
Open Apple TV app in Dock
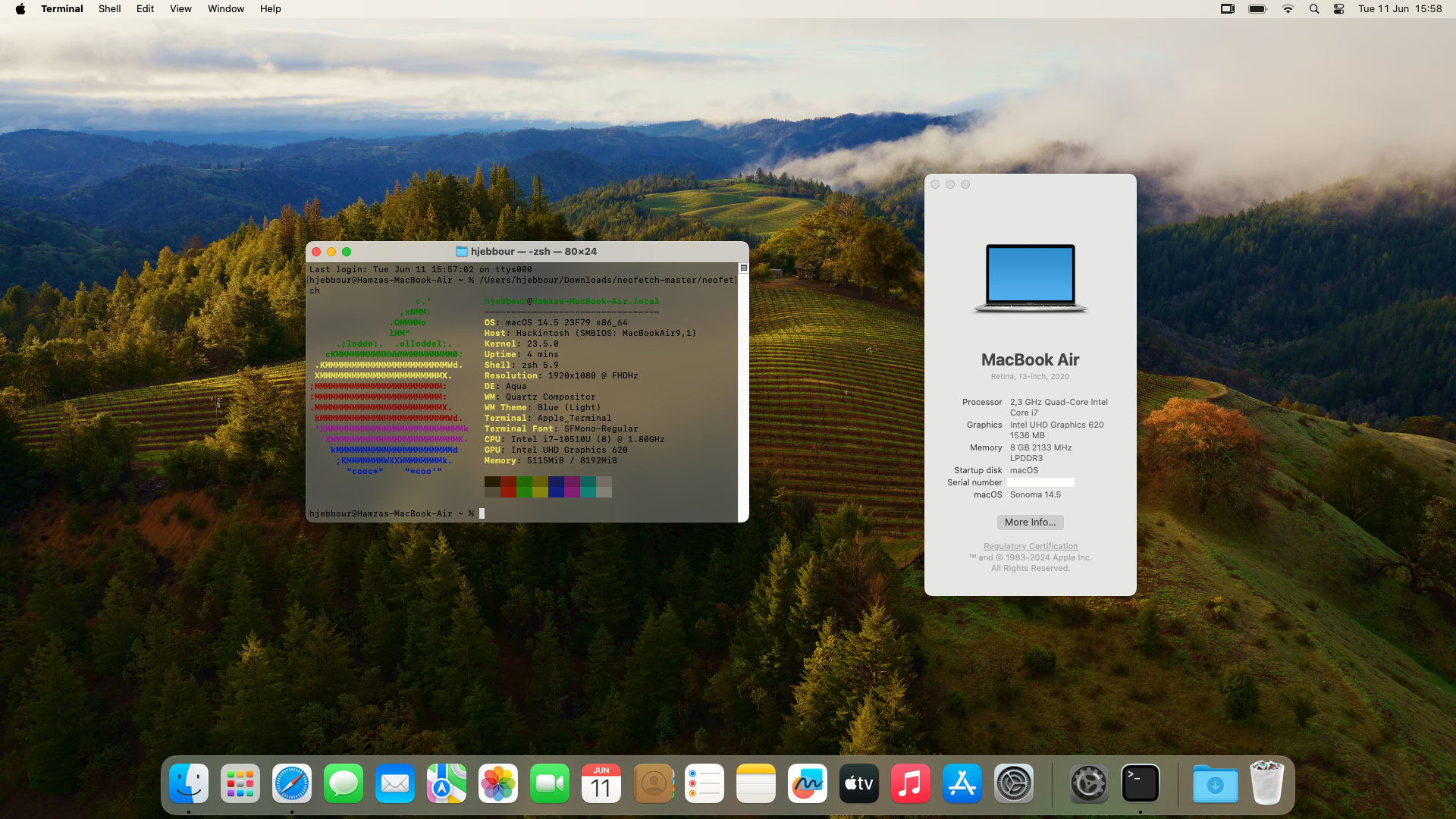tap(859, 783)
